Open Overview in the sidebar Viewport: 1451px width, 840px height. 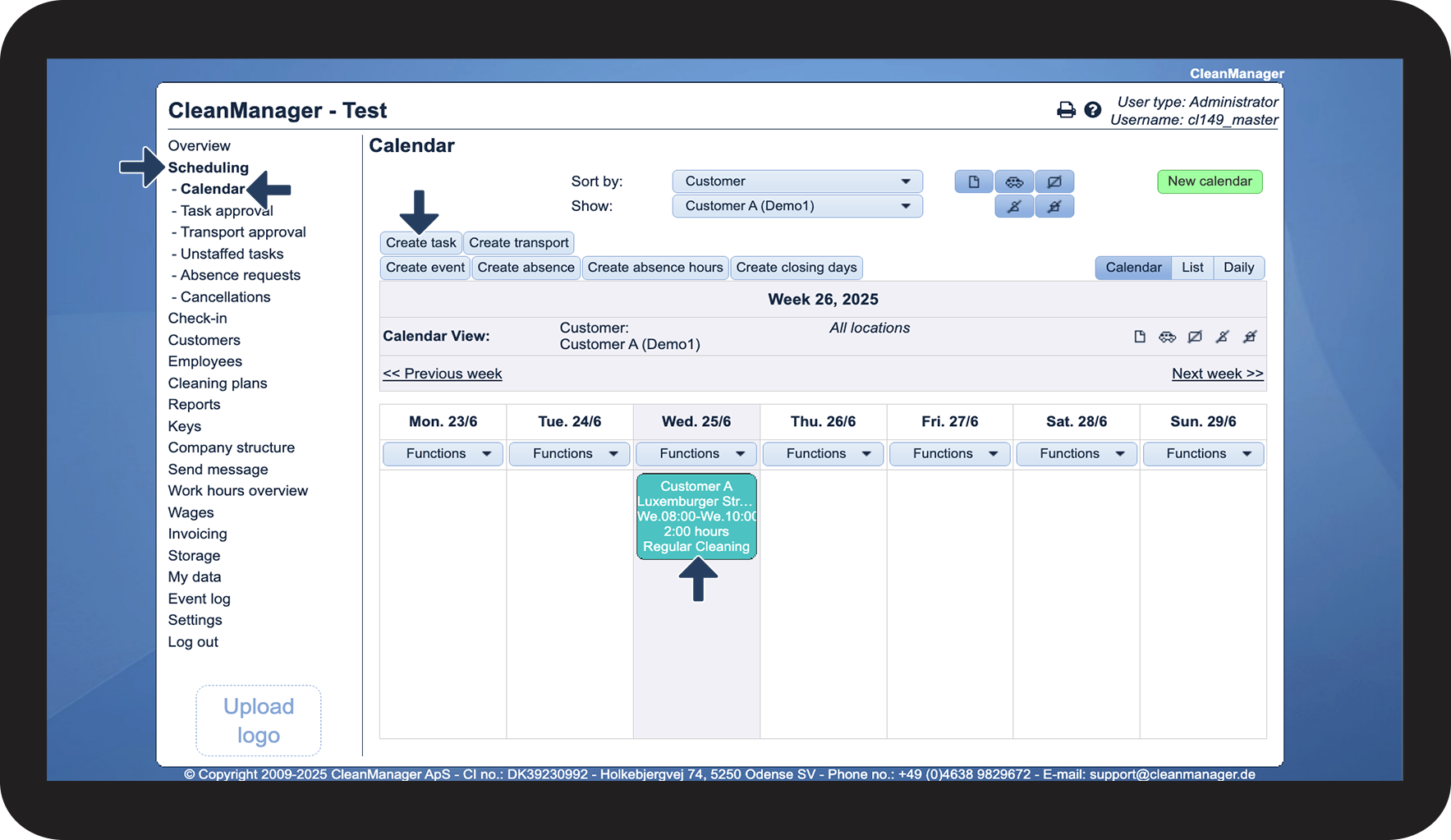point(200,146)
